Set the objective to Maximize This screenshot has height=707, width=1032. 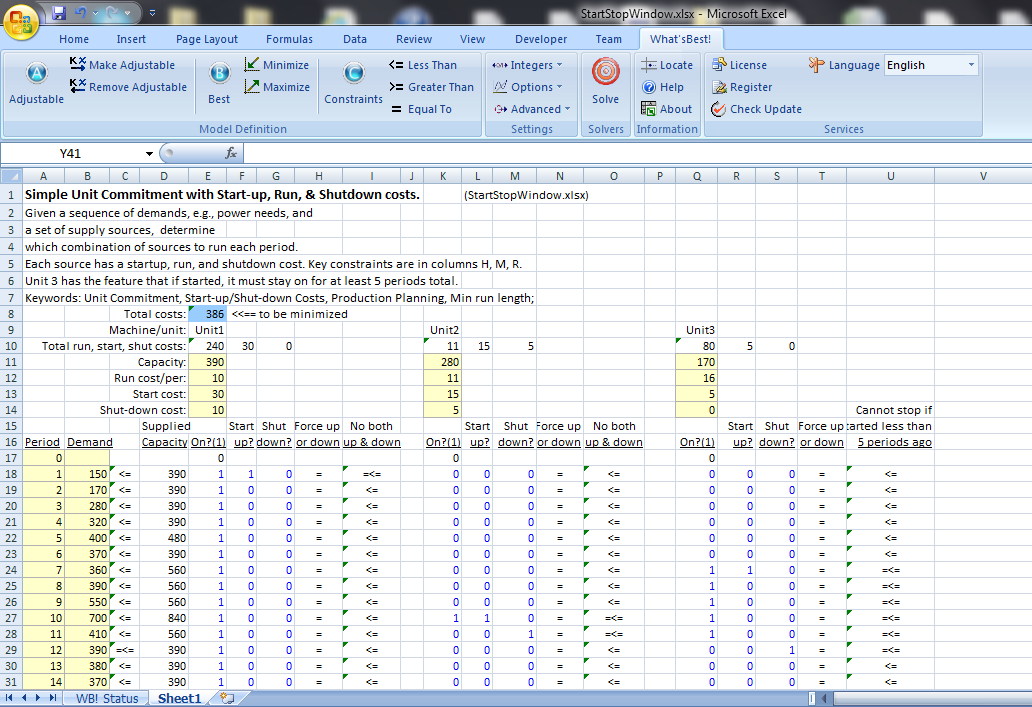277,86
